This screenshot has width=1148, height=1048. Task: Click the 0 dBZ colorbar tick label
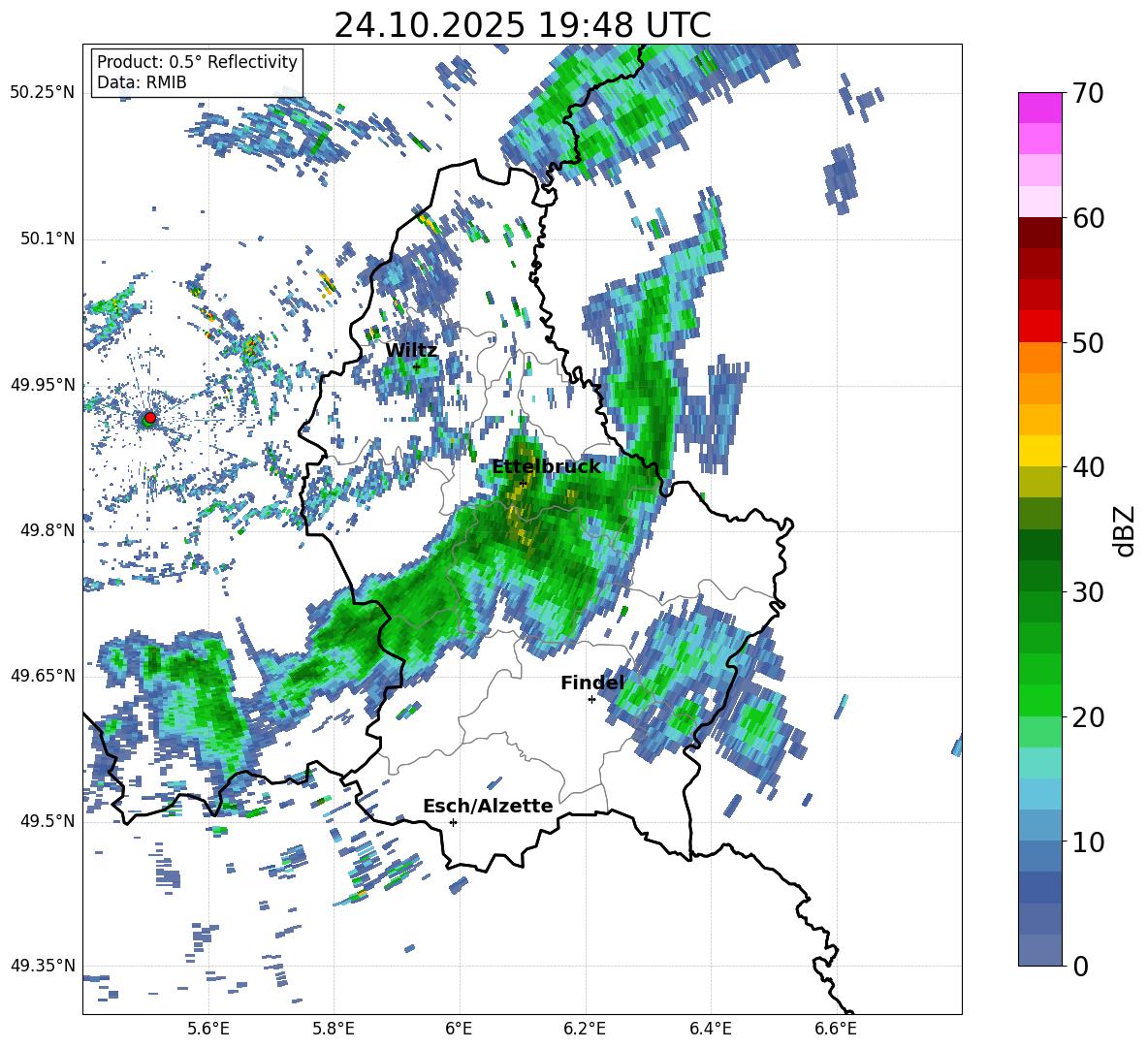click(x=1080, y=966)
